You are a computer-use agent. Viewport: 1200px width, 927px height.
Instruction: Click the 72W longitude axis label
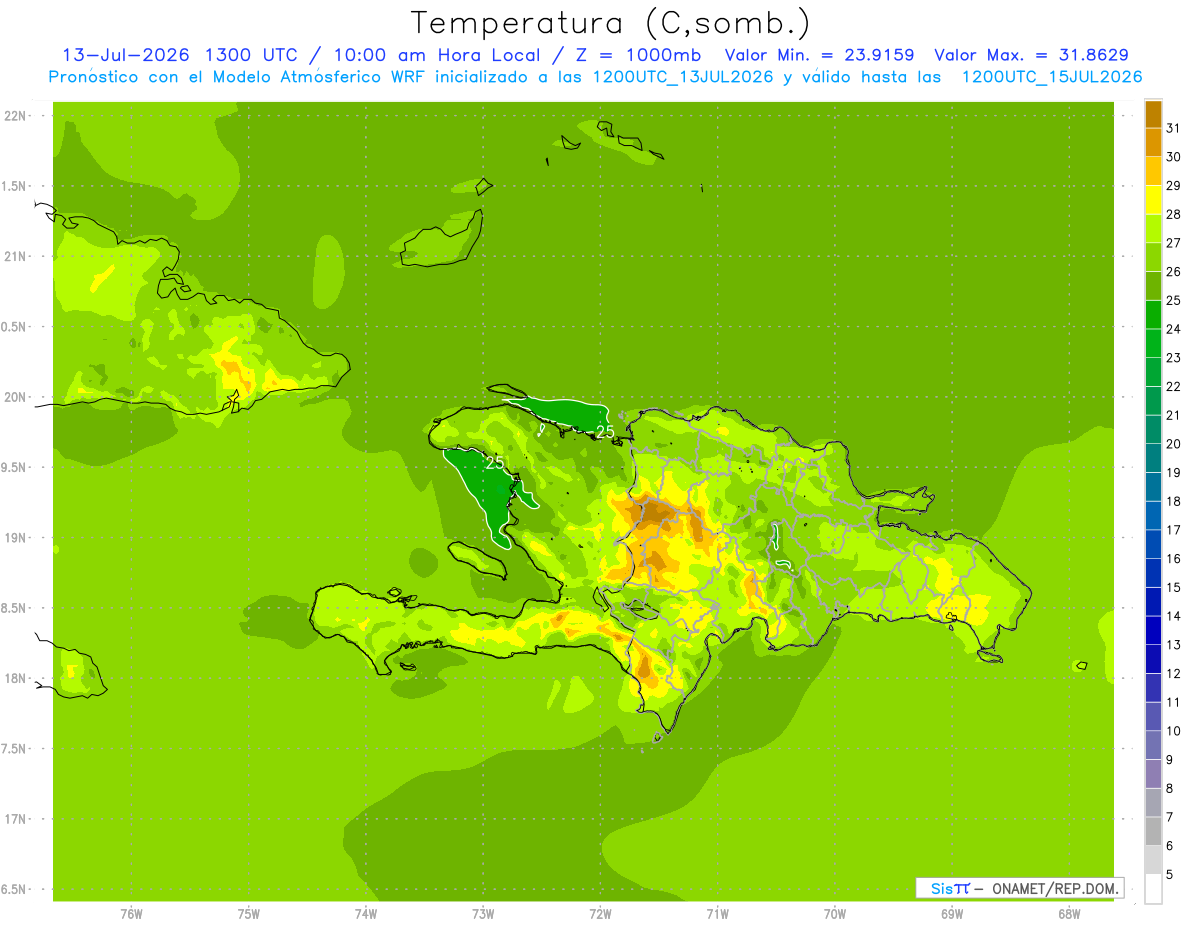tap(600, 913)
